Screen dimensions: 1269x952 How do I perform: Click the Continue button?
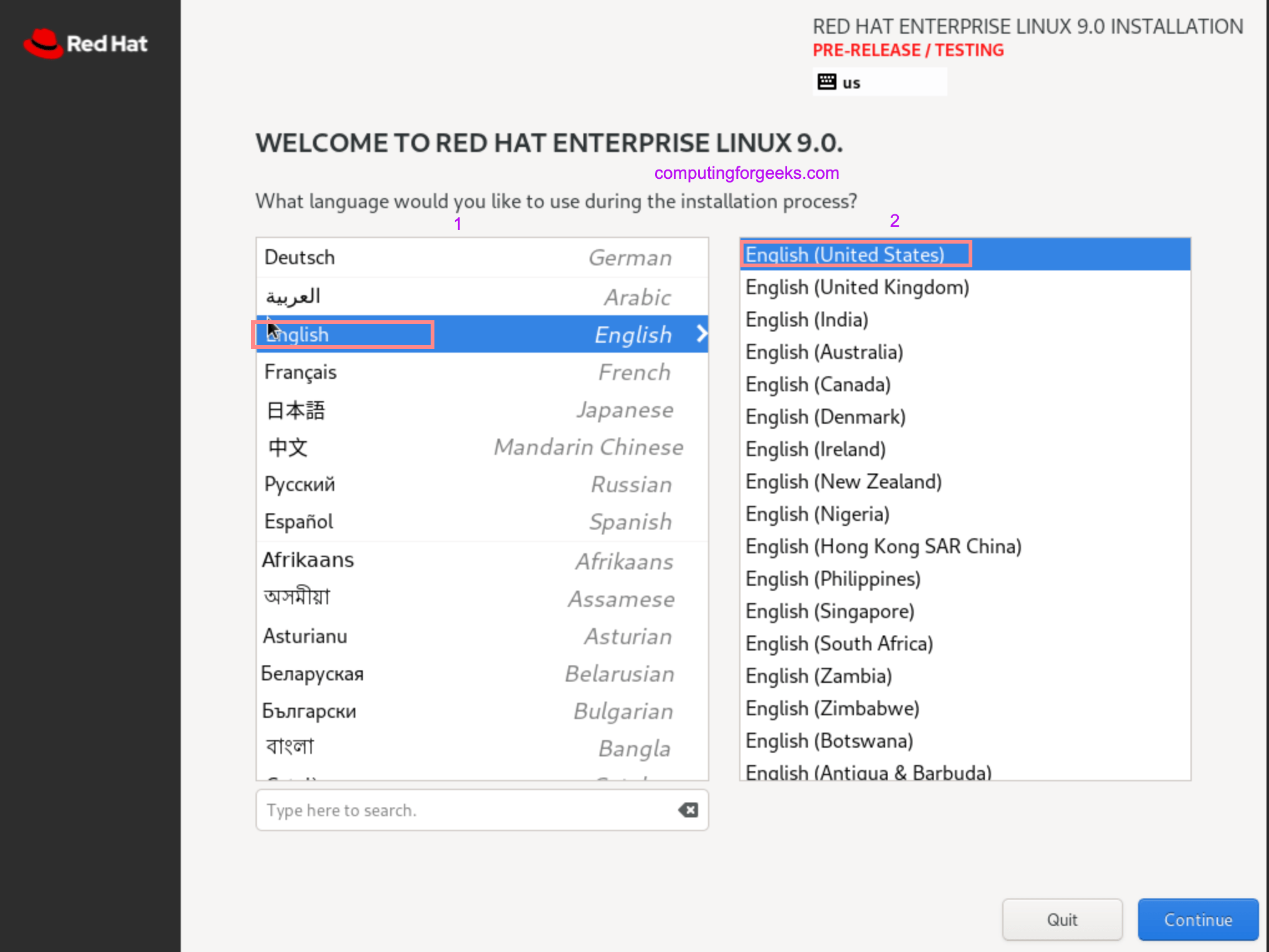pos(1198,920)
